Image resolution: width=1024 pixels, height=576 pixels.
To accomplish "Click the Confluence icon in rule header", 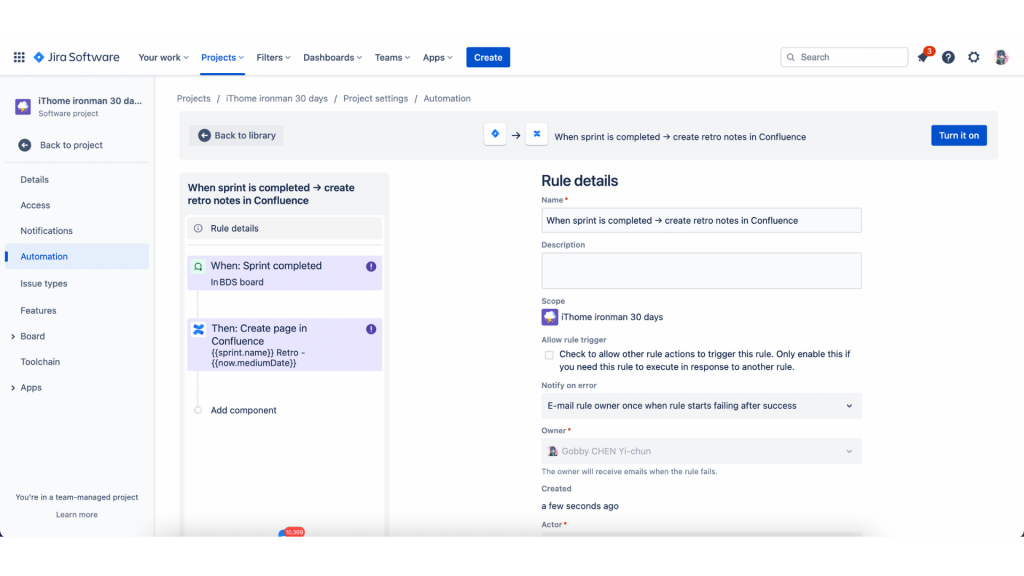I will pyautogui.click(x=537, y=134).
